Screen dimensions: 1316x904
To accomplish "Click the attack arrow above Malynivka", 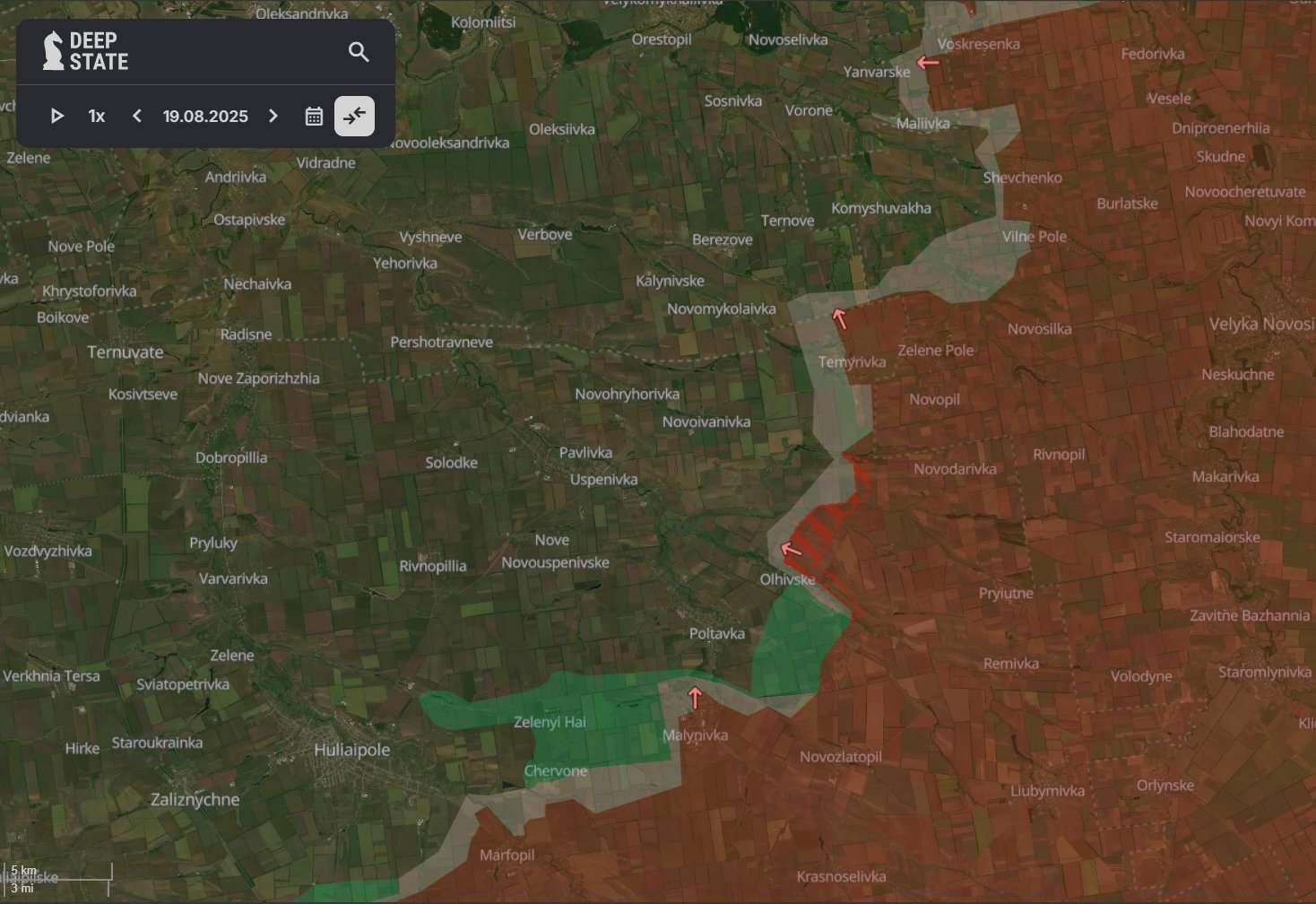I will (x=695, y=698).
